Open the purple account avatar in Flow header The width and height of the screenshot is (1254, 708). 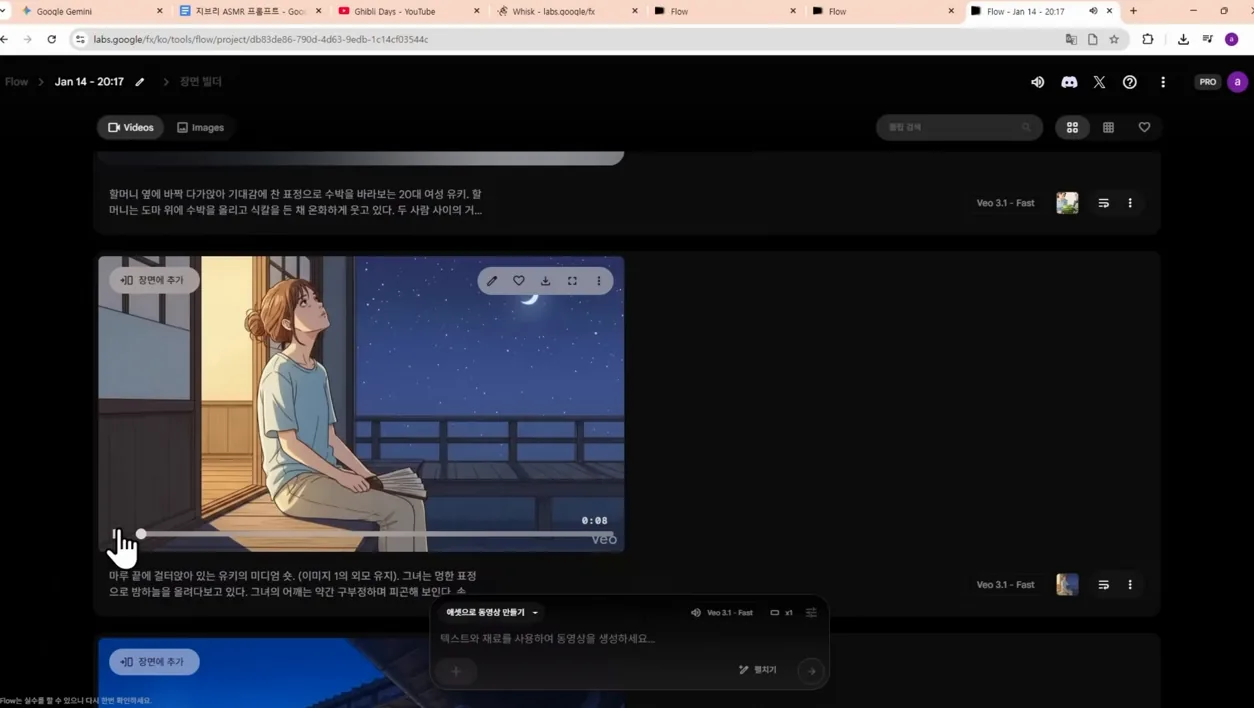(x=1237, y=82)
